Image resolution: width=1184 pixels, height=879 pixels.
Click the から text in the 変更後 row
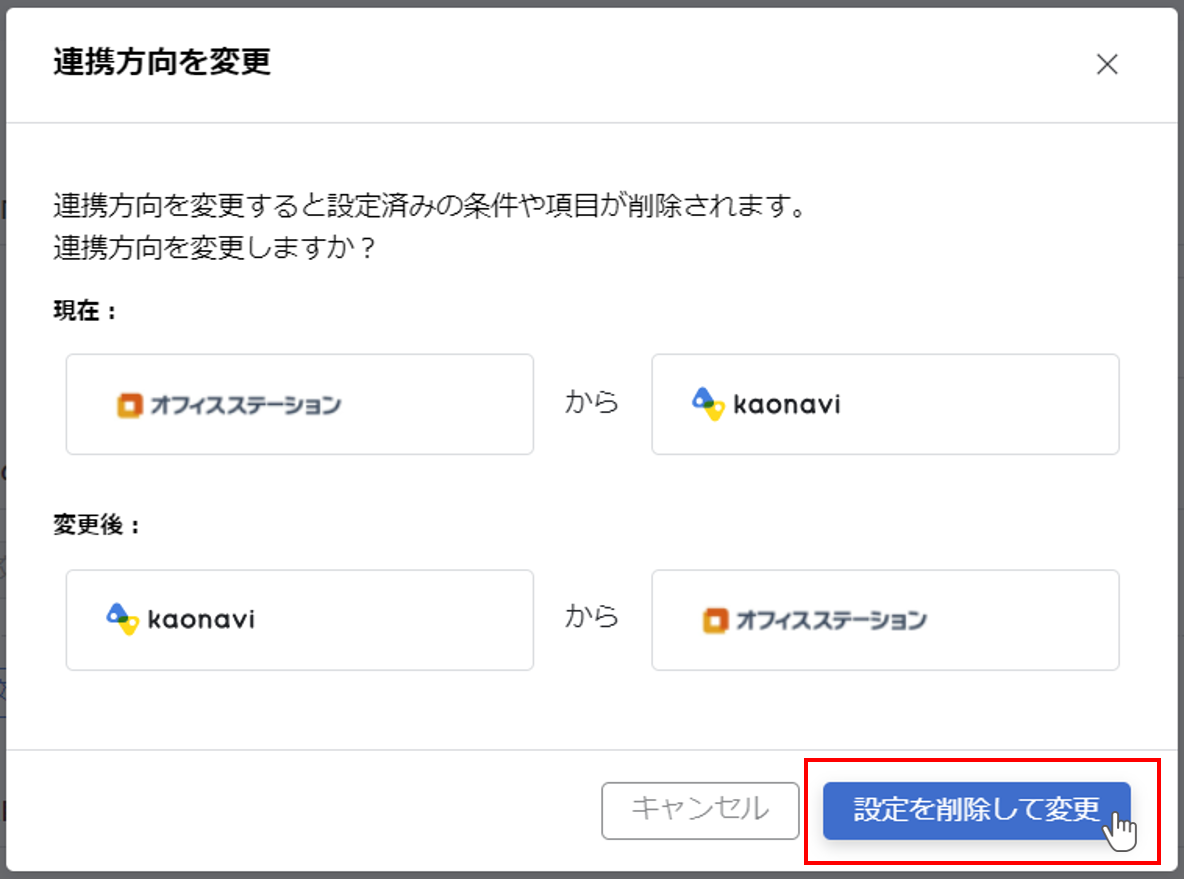tap(592, 618)
